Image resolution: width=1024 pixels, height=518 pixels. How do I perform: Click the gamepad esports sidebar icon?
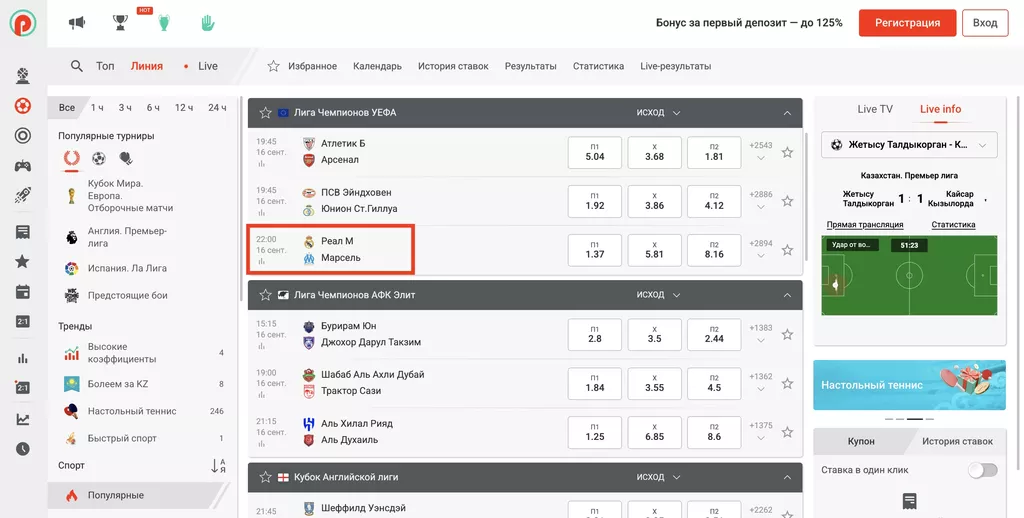22,166
